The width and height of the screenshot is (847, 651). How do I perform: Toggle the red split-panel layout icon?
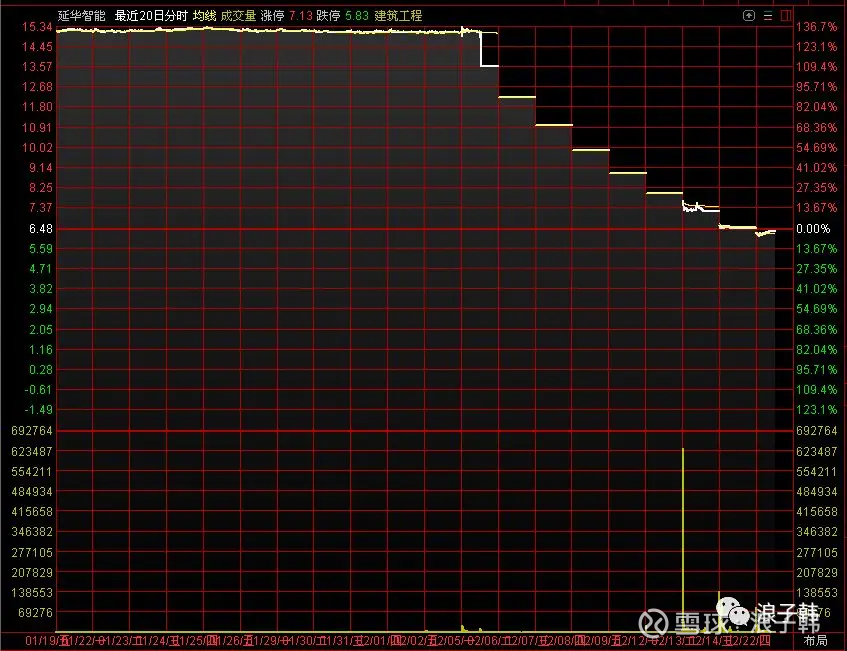[786, 16]
